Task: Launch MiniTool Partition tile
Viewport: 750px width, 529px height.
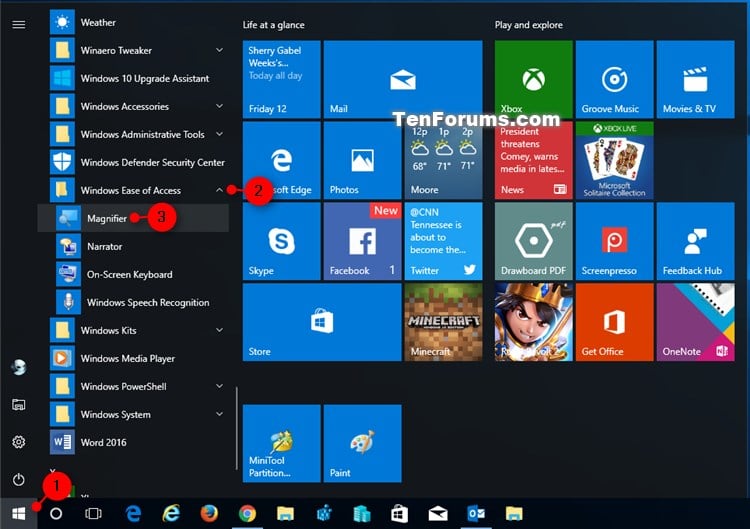Action: pos(281,443)
